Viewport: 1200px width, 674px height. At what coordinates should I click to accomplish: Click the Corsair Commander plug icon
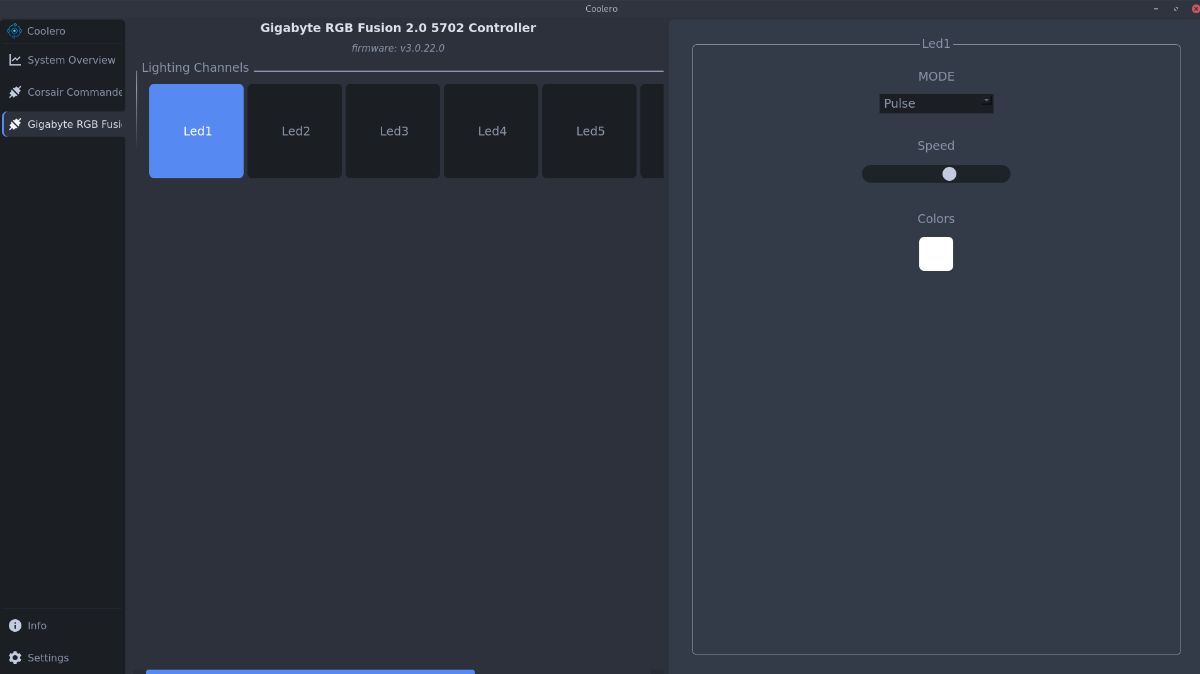(x=15, y=92)
